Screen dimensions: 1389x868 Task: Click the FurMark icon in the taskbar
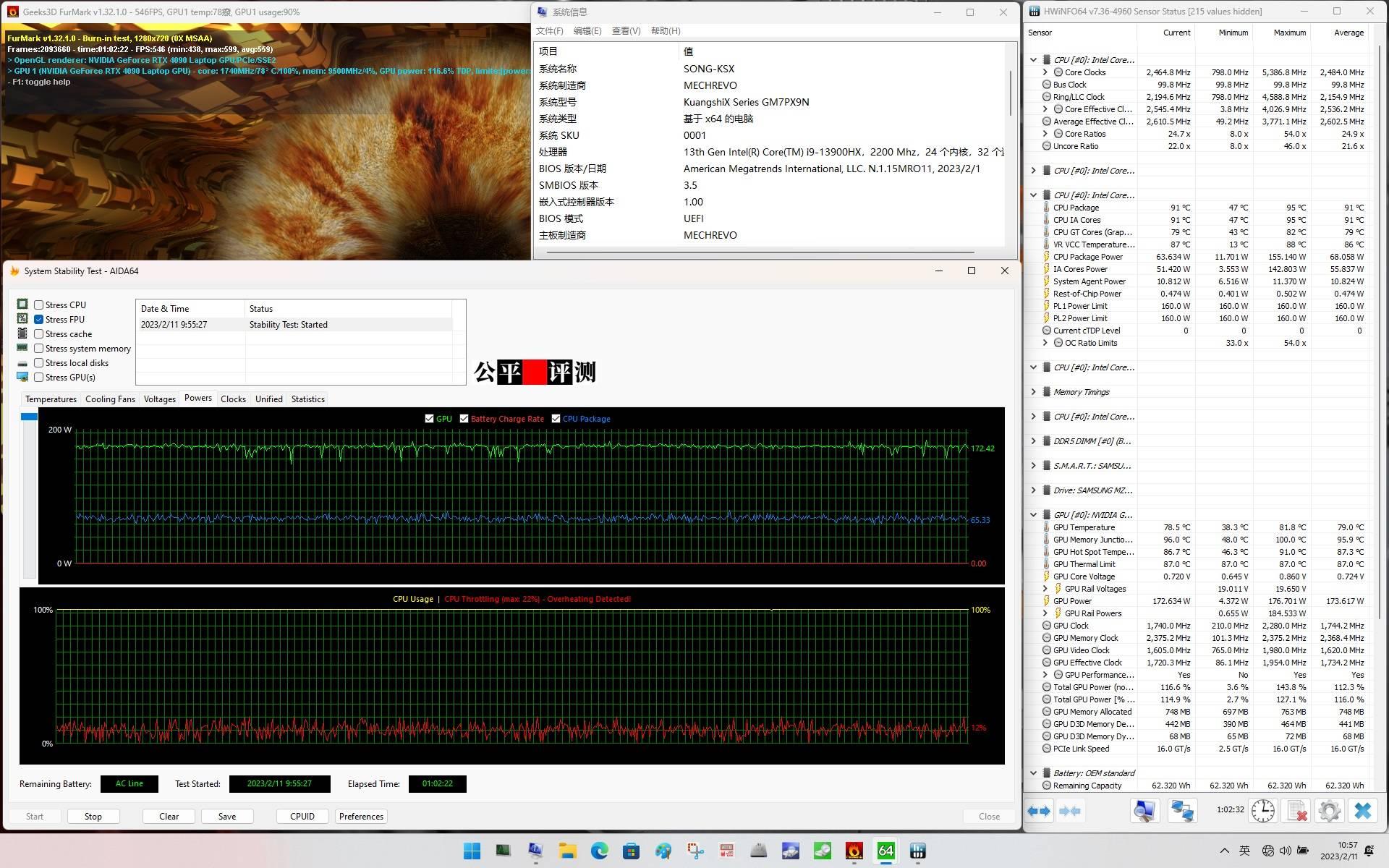tap(854, 851)
